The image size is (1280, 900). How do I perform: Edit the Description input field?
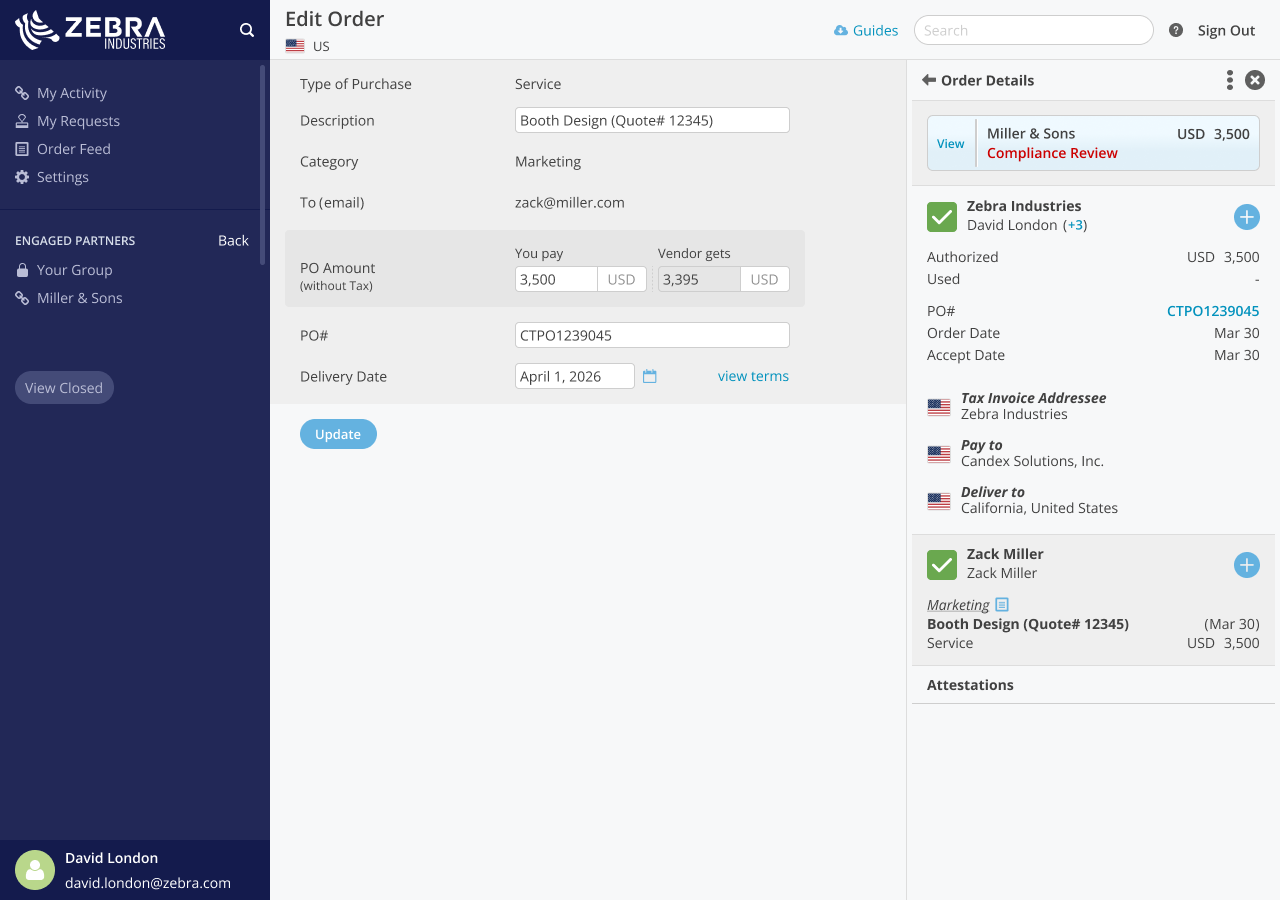(652, 120)
